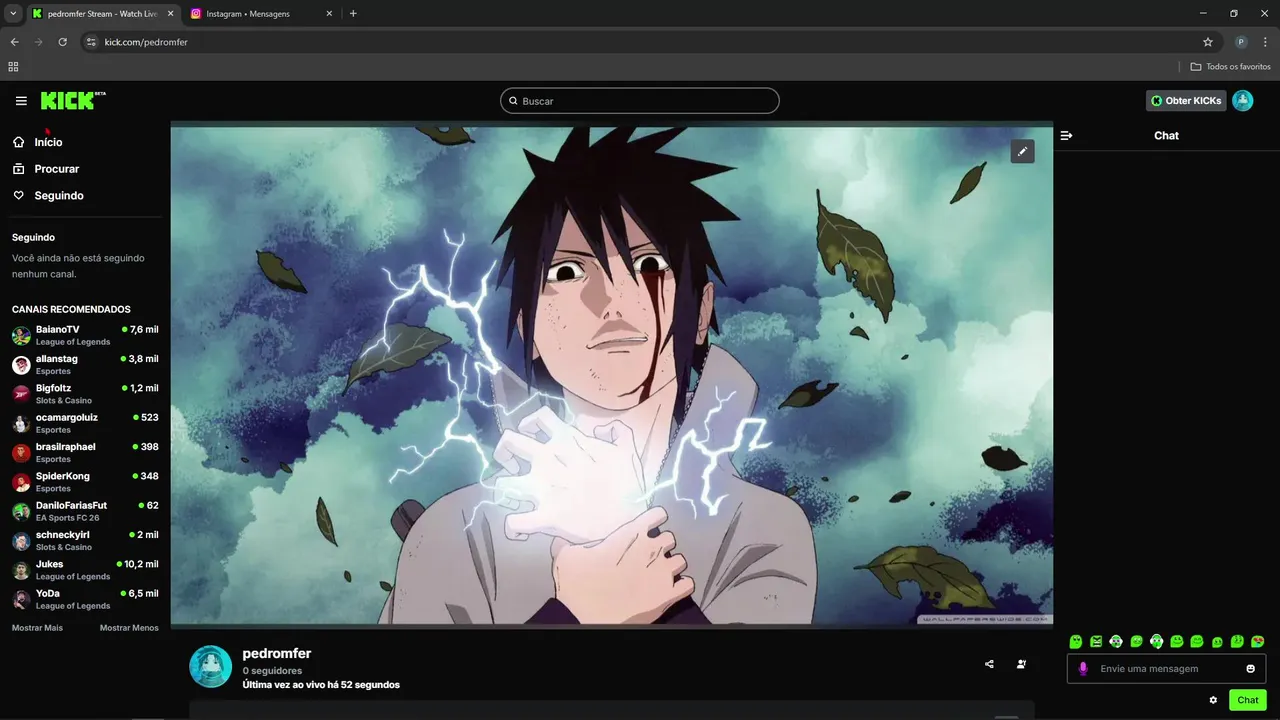Open the ocamargoluiz recommended channel
Image resolution: width=1280 pixels, height=720 pixels.
pos(85,423)
